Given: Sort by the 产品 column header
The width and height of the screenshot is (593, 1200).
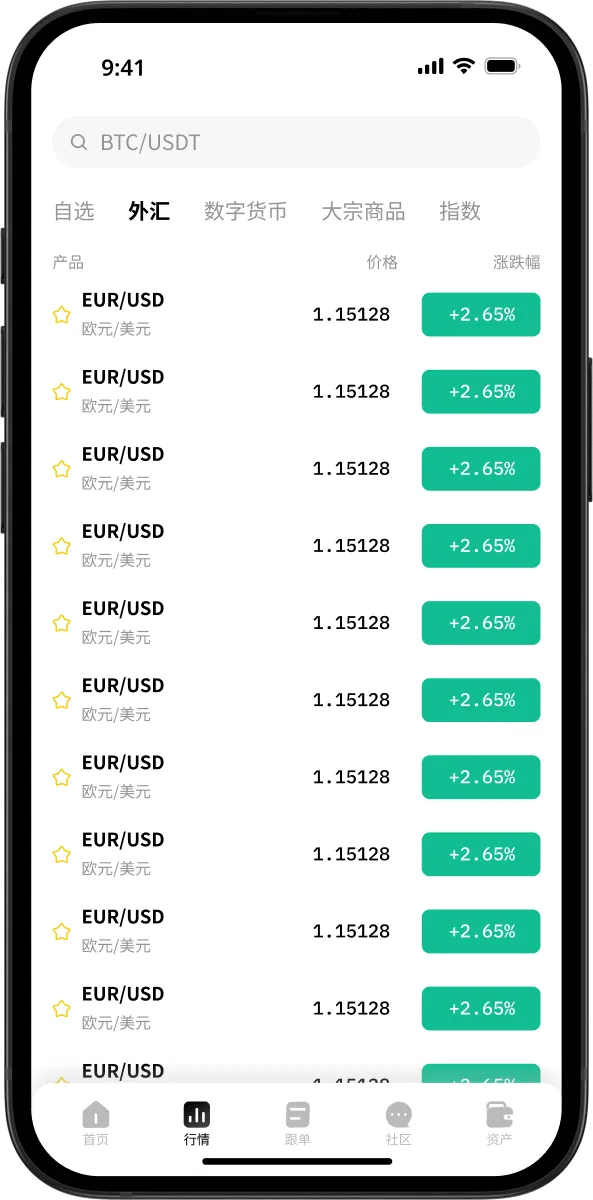Looking at the screenshot, I should pyautogui.click(x=68, y=262).
